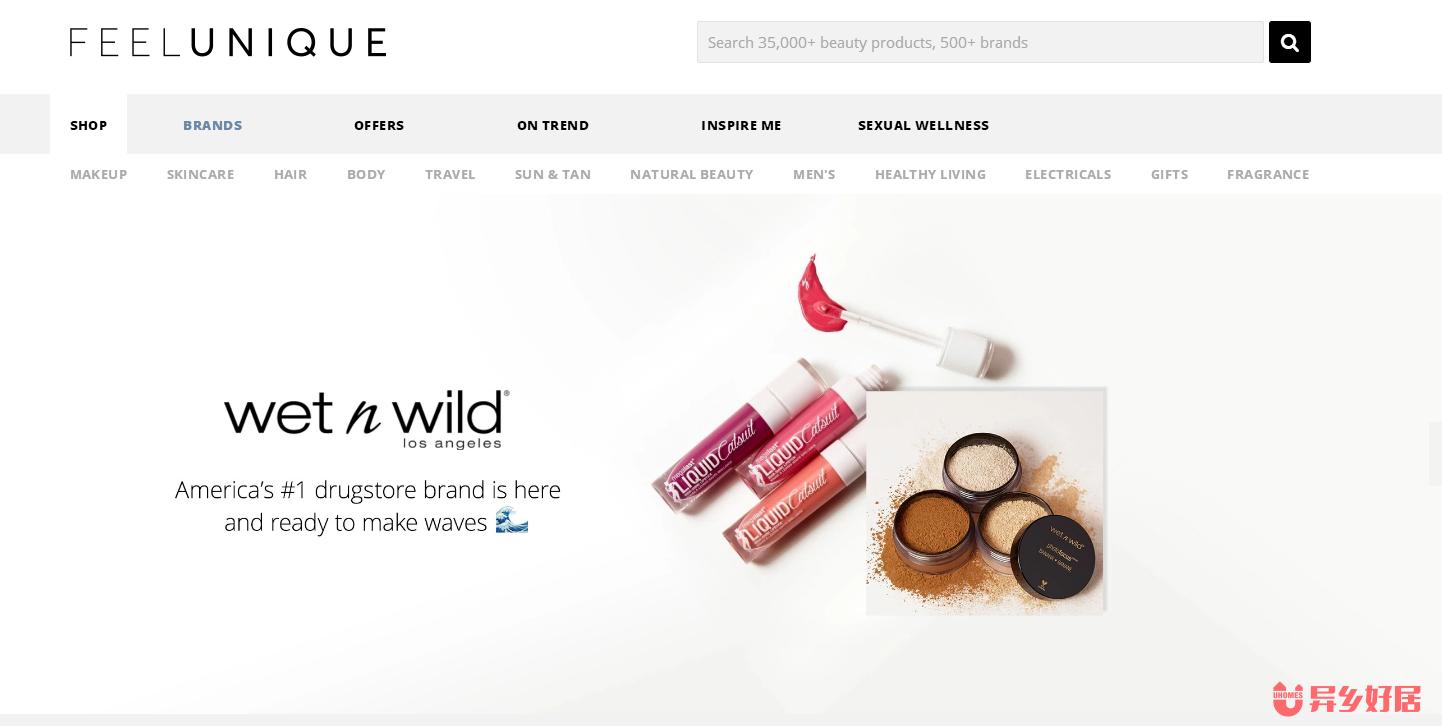Click the search products input field
This screenshot has width=1442, height=726.
[980, 42]
